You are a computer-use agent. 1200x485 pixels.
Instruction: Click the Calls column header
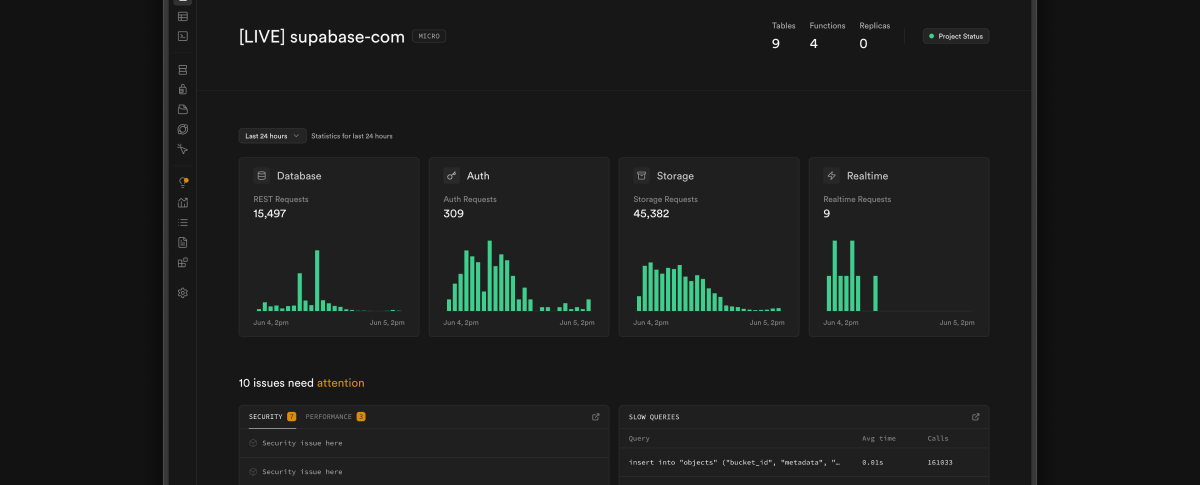pyautogui.click(x=937, y=438)
